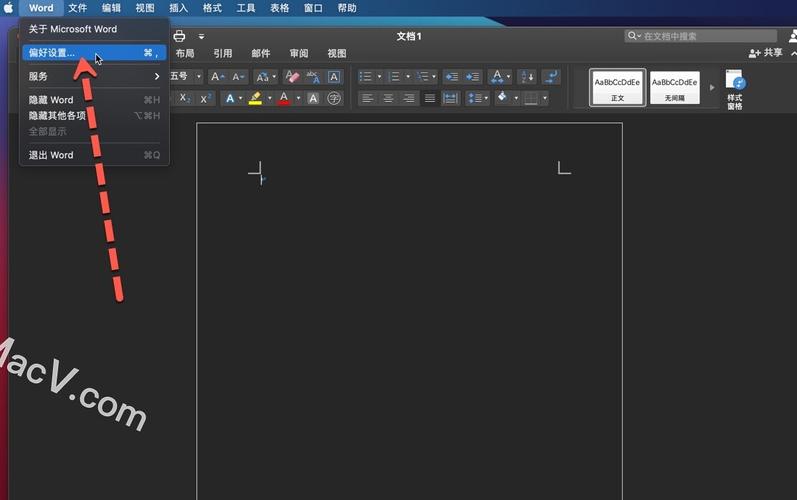This screenshot has width=797, height=500.
Task: Click the clear formatting eraser icon
Action: (x=292, y=77)
